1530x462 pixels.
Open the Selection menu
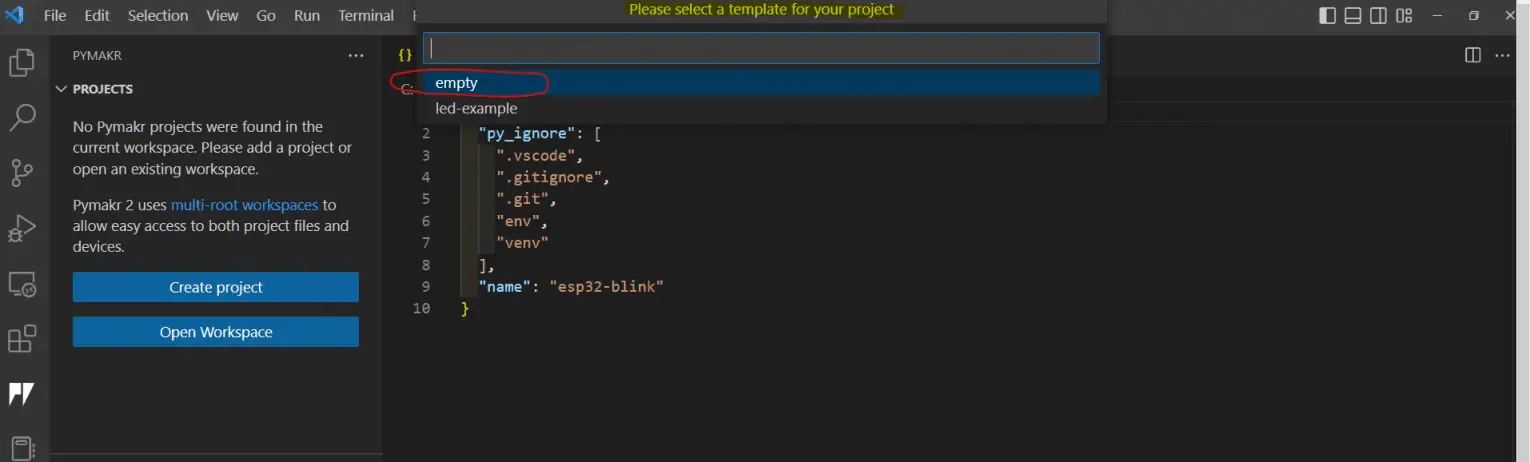[157, 16]
